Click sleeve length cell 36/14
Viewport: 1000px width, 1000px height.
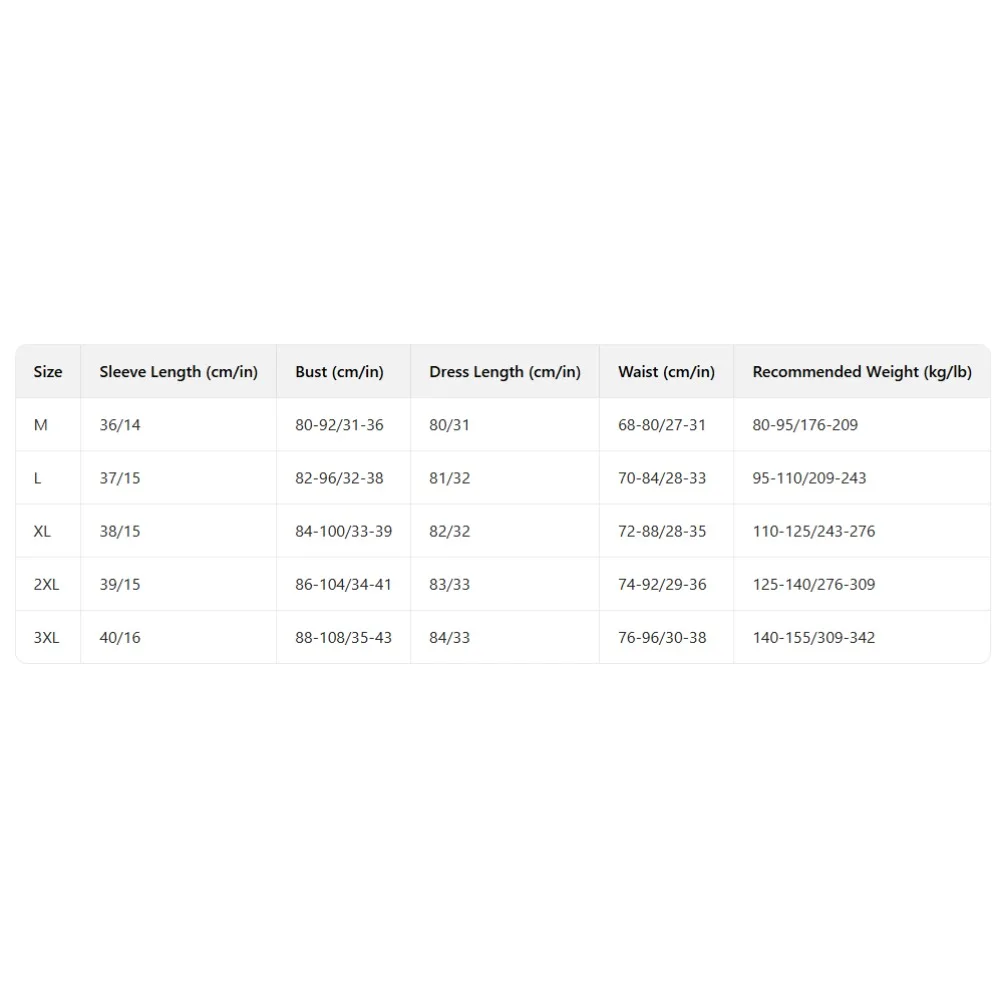[120, 425]
